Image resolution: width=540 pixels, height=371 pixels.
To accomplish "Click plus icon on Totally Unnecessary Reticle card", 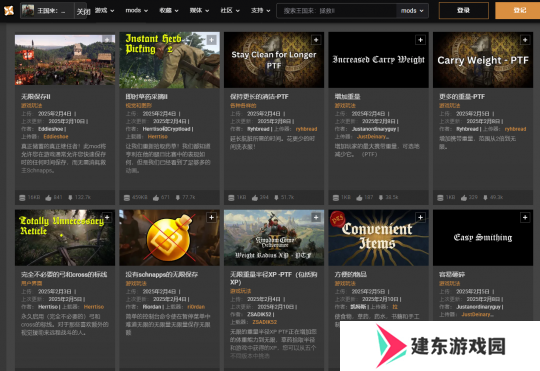I will pos(107,218).
